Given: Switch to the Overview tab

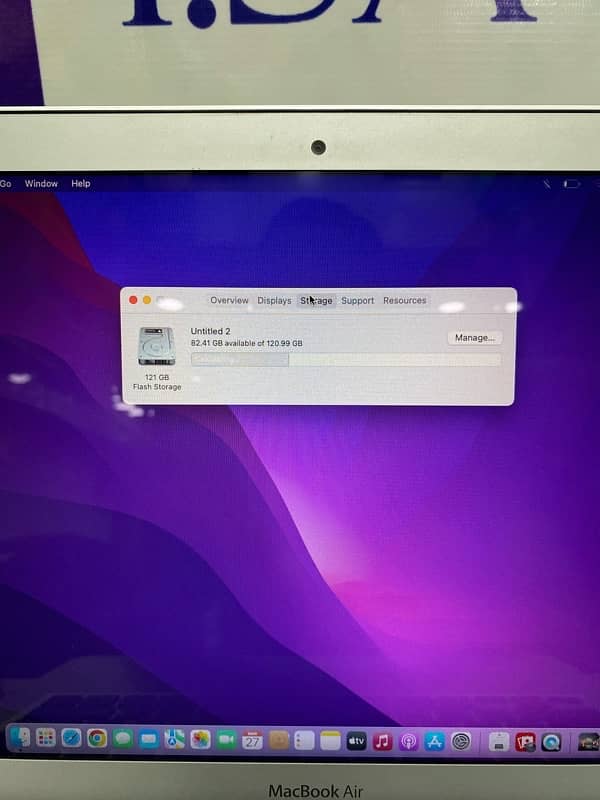Looking at the screenshot, I should tap(229, 300).
